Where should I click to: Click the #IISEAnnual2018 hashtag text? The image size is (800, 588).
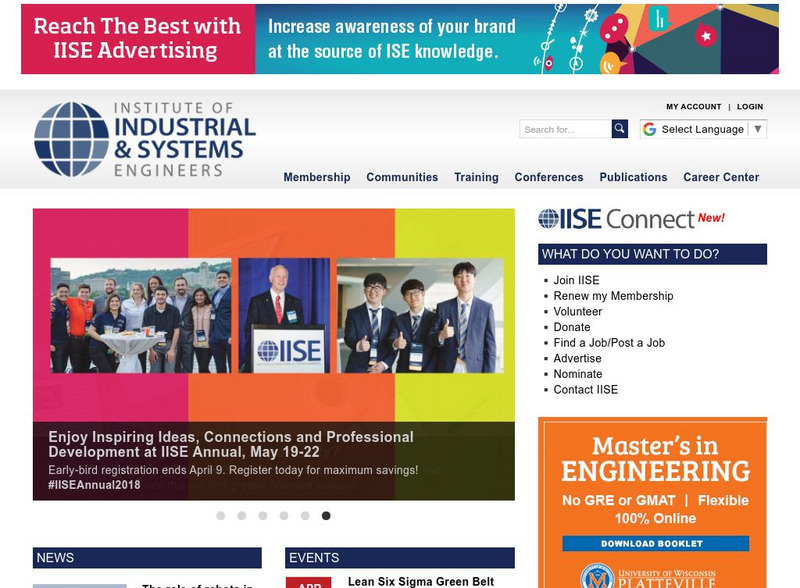pyautogui.click(x=94, y=485)
